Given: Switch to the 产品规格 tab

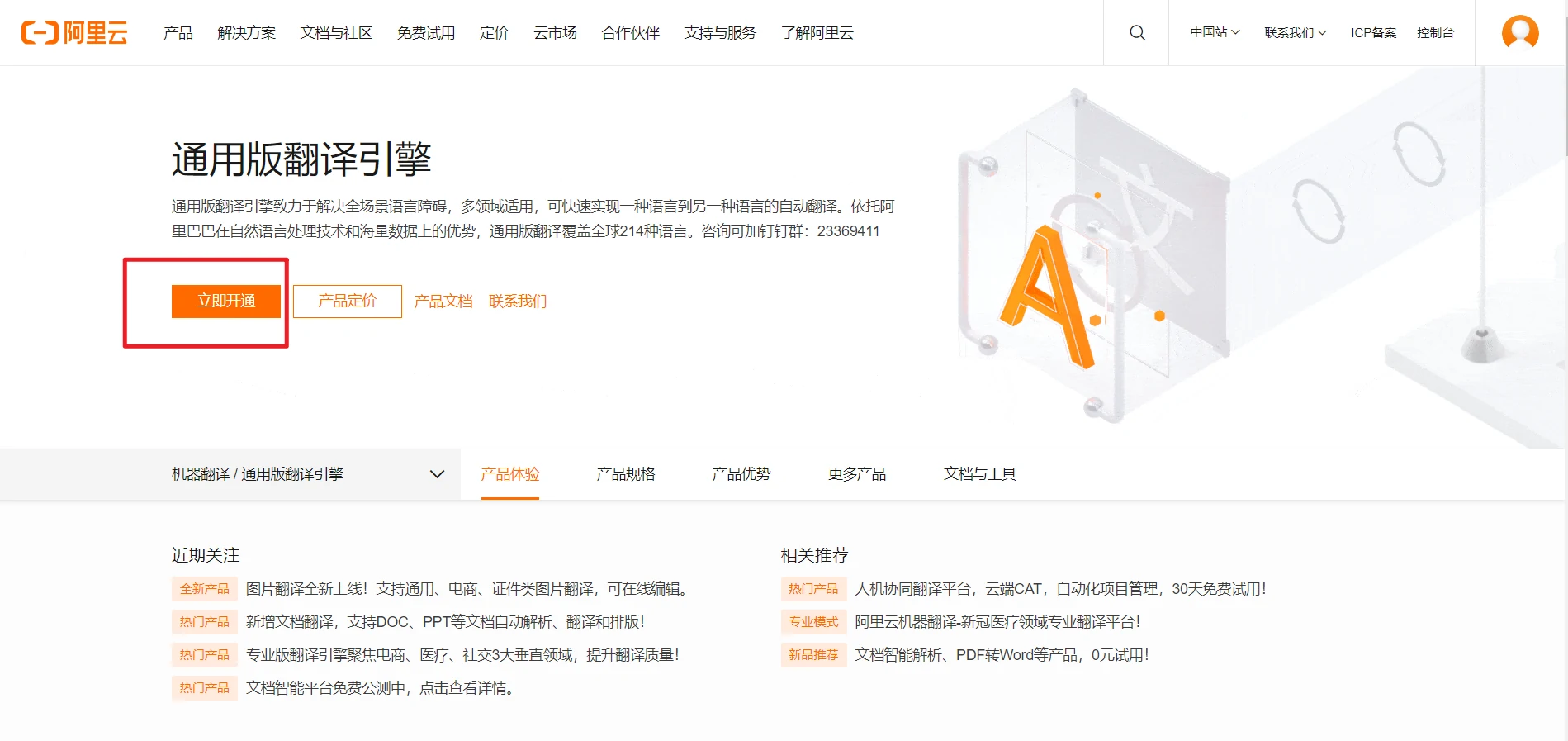Looking at the screenshot, I should (626, 474).
